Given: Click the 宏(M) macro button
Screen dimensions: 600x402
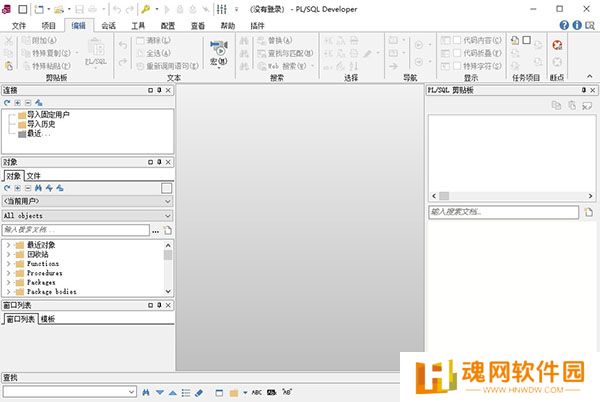Looking at the screenshot, I should [218, 54].
